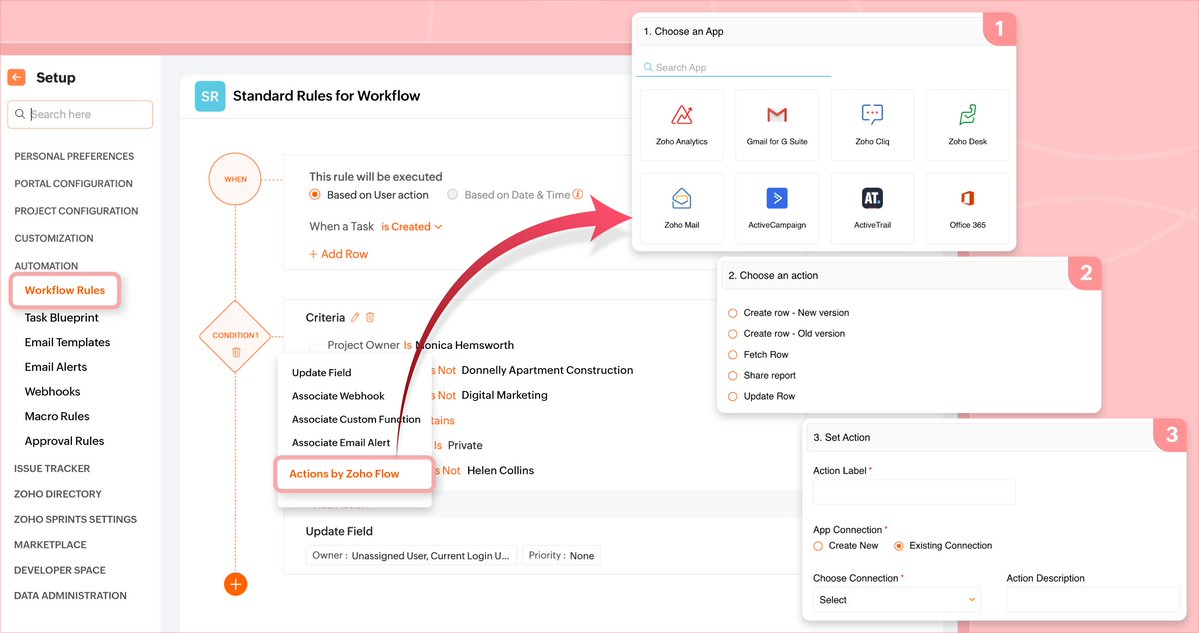Screen dimensions: 1199x633
Task: Select the Zoho Mail app icon
Action: 681,207
